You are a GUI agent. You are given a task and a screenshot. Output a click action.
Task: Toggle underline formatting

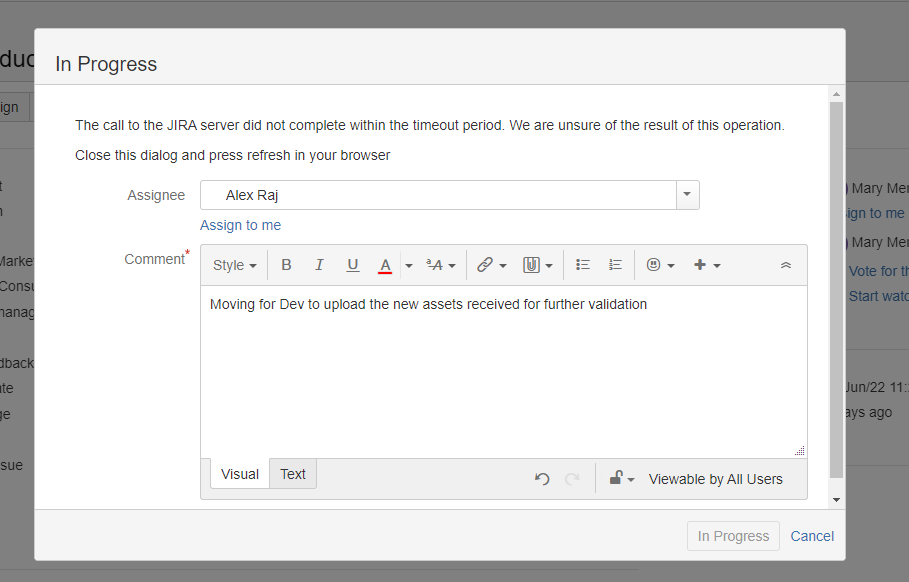[x=353, y=264]
